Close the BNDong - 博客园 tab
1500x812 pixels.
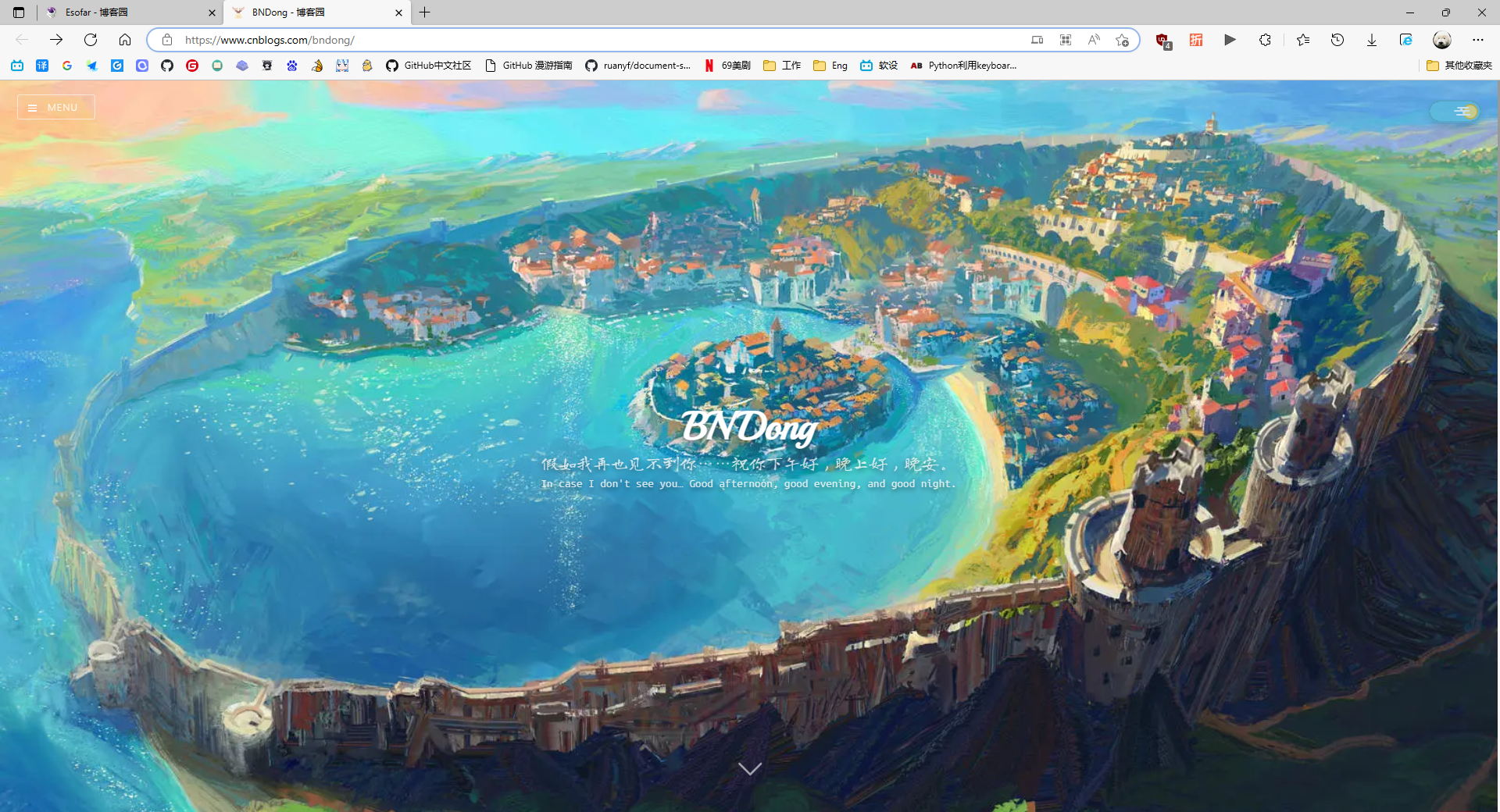pos(398,12)
